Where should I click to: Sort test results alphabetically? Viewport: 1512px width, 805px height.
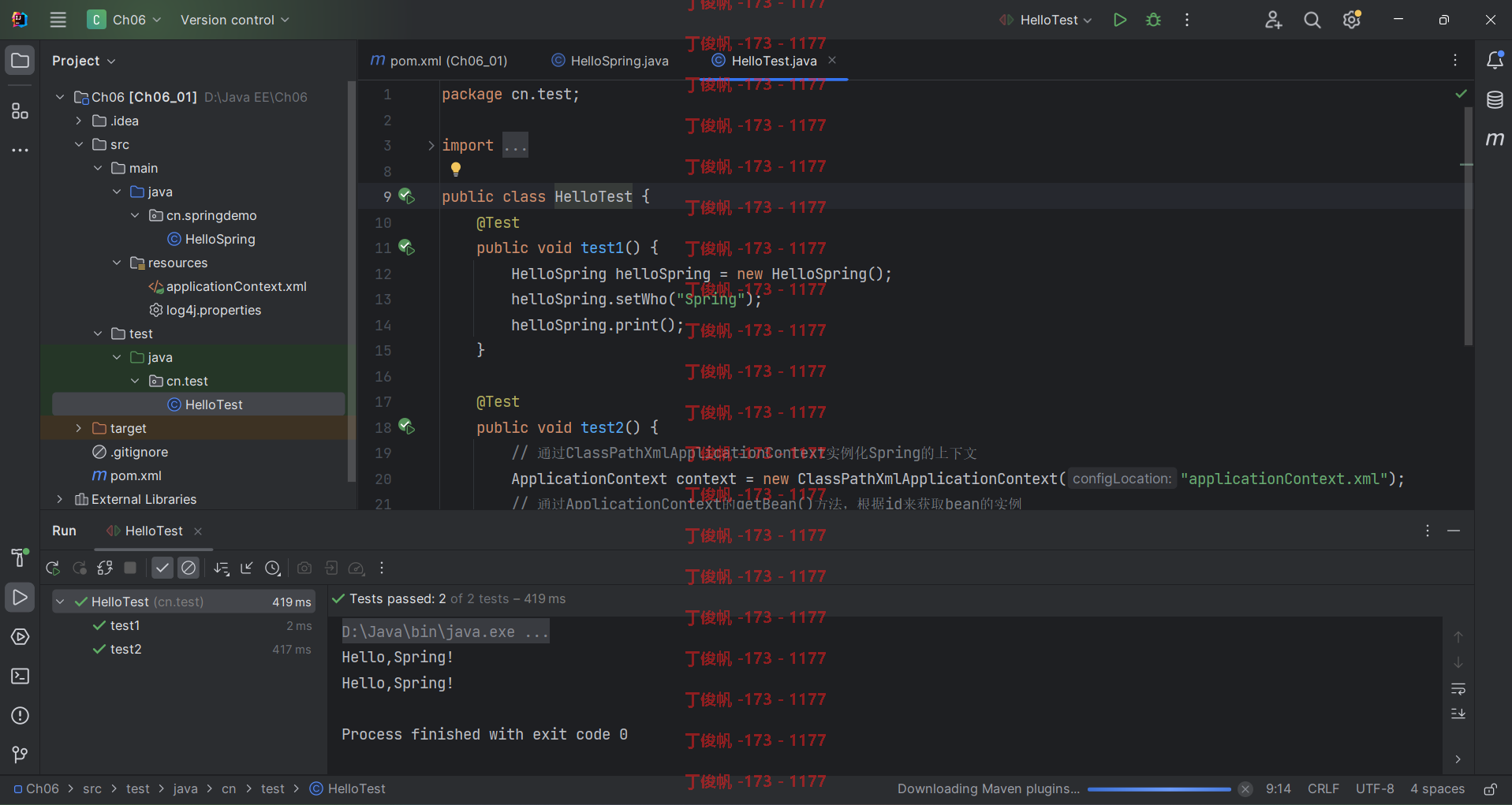click(x=222, y=568)
